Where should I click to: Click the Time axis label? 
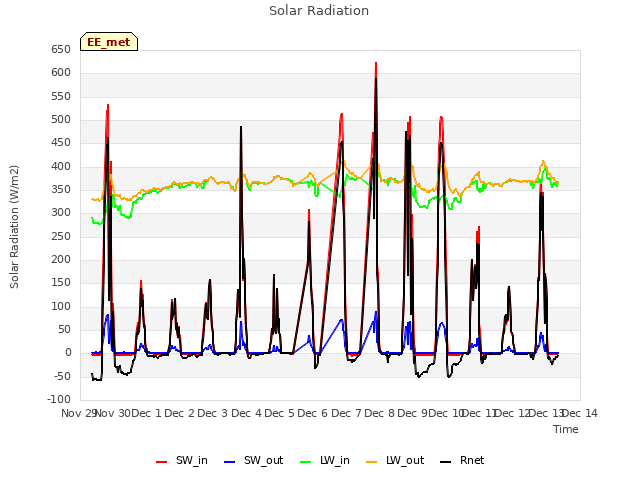point(566,429)
